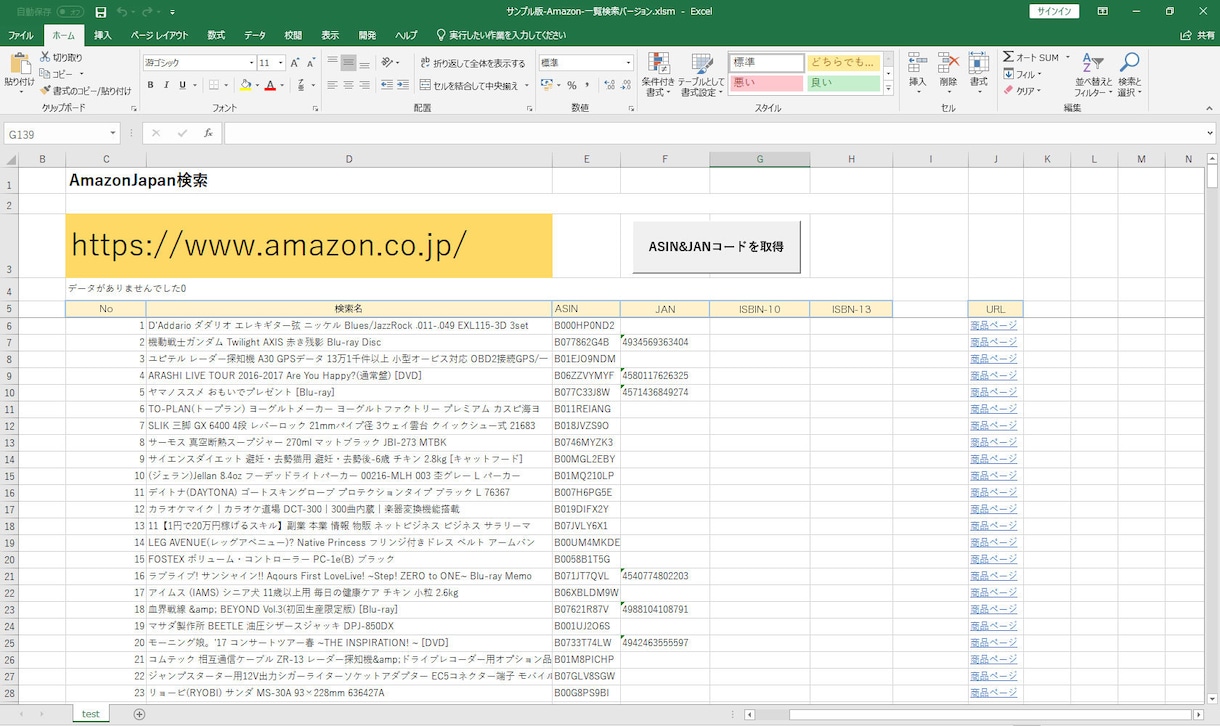Switch to the Formulas (数式) tab
This screenshot has width=1220, height=726.
pos(216,35)
